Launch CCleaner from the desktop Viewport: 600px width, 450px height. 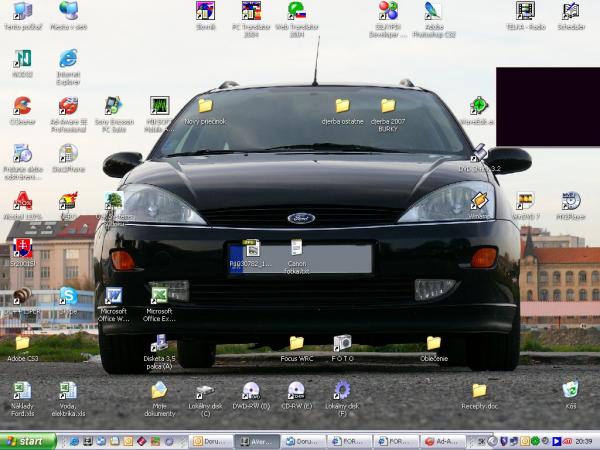[22, 106]
